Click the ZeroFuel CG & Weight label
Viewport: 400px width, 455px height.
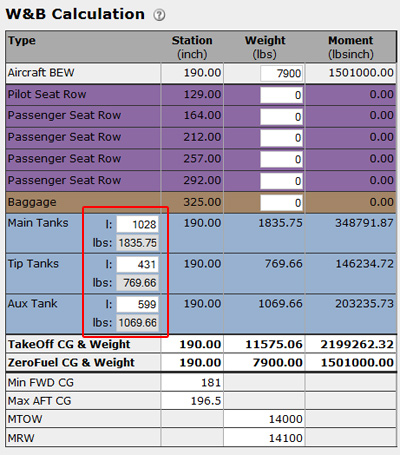pos(71,363)
